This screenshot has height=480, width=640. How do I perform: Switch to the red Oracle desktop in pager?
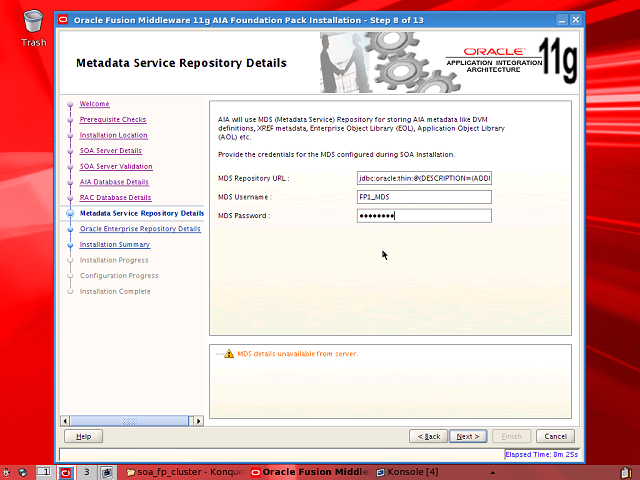[x=66, y=472]
